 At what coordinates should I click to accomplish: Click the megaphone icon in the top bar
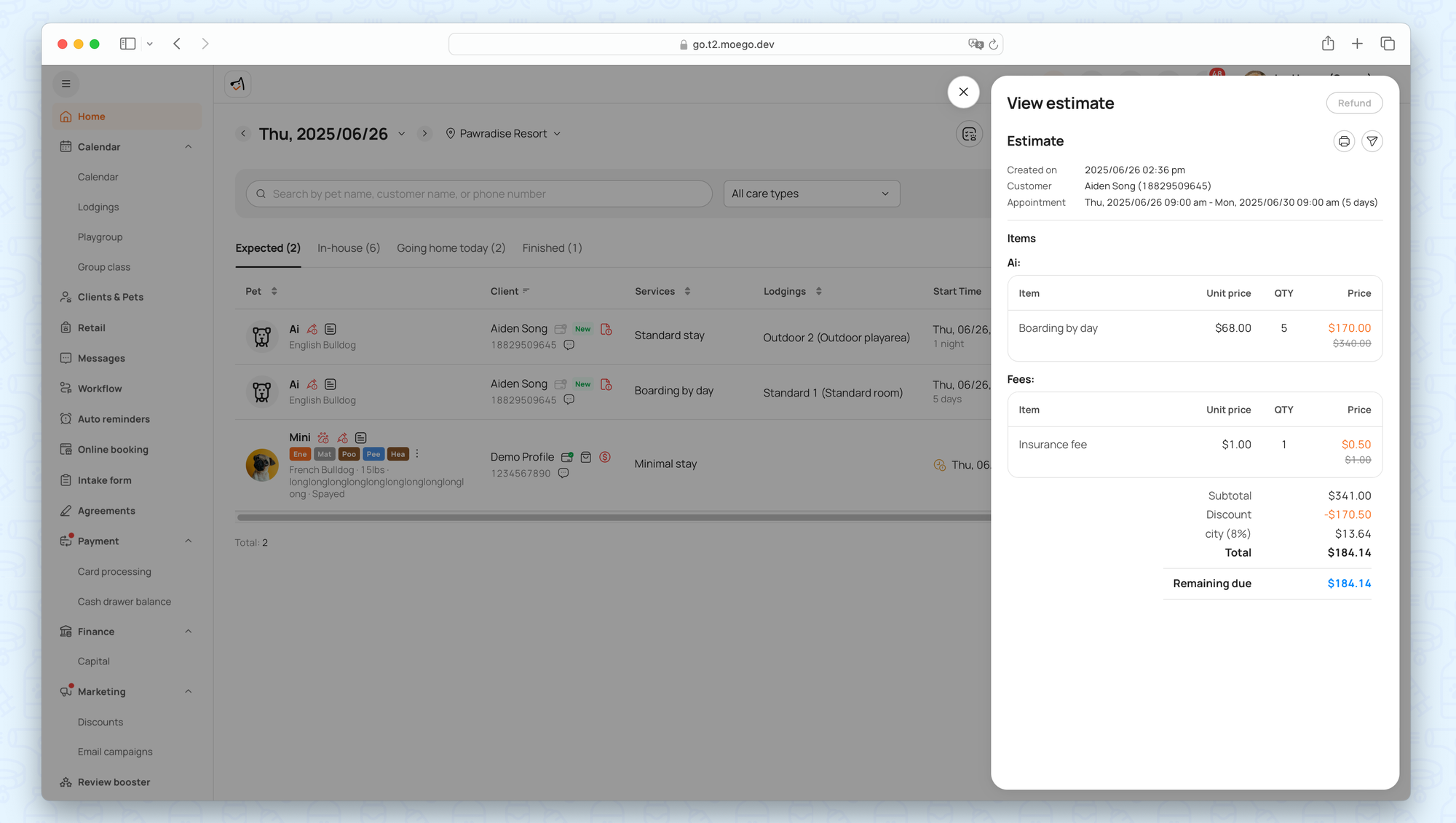(x=237, y=84)
